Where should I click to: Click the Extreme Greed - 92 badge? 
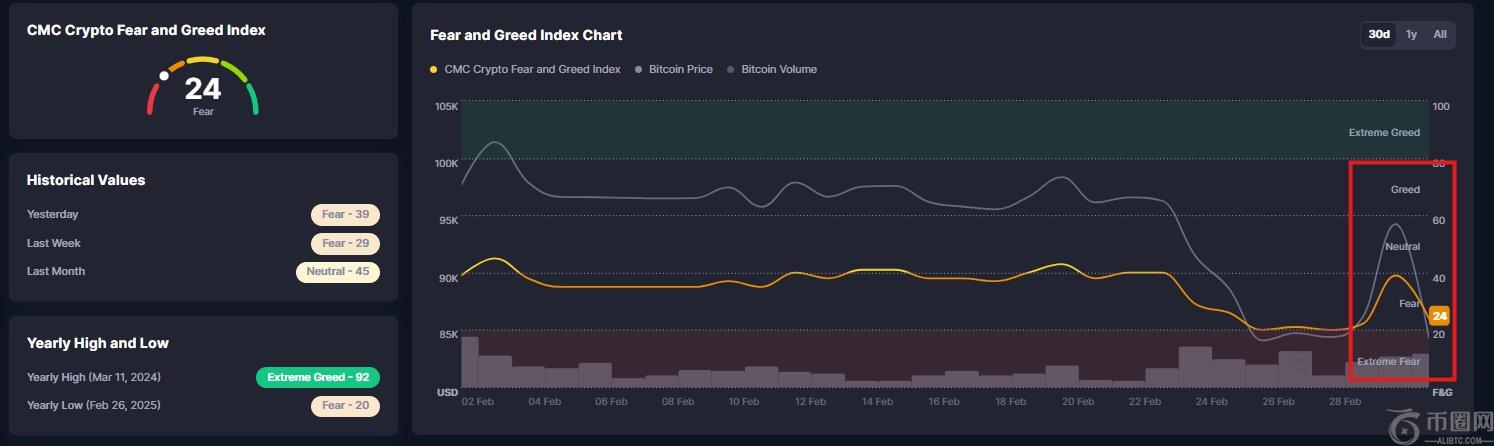pos(318,378)
